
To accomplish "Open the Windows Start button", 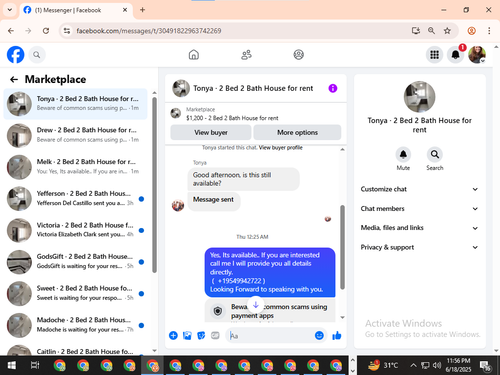I will (x=12, y=366).
